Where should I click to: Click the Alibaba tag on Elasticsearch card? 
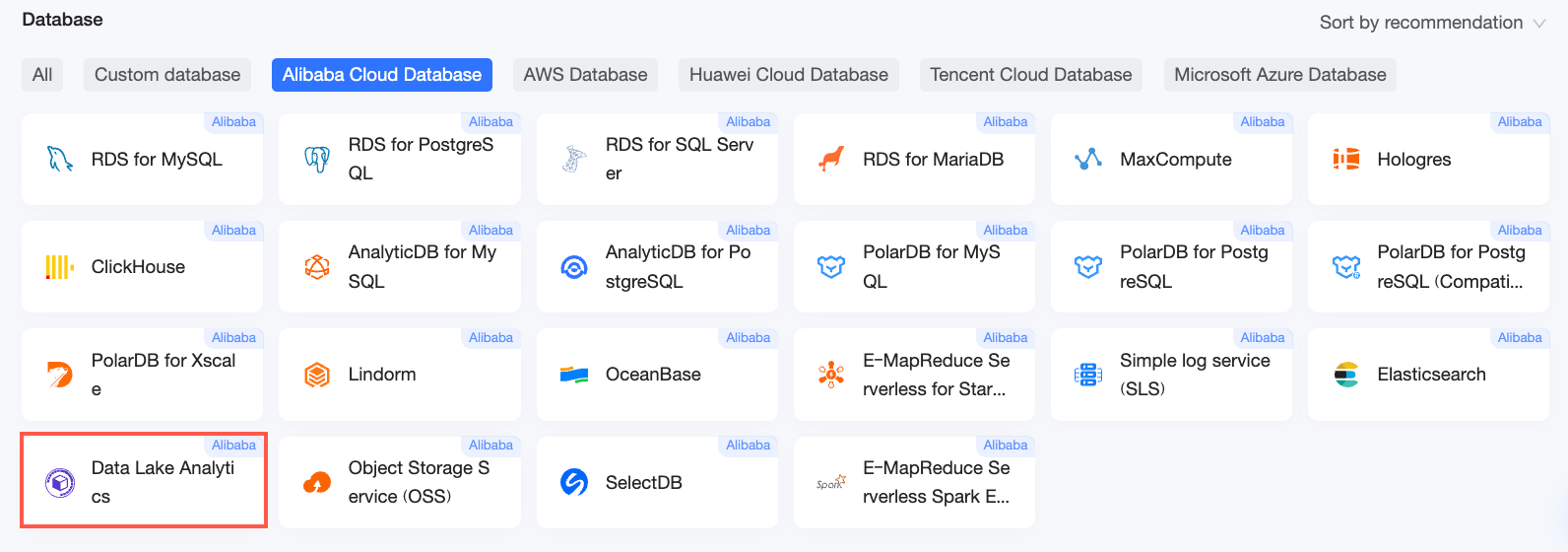1520,338
